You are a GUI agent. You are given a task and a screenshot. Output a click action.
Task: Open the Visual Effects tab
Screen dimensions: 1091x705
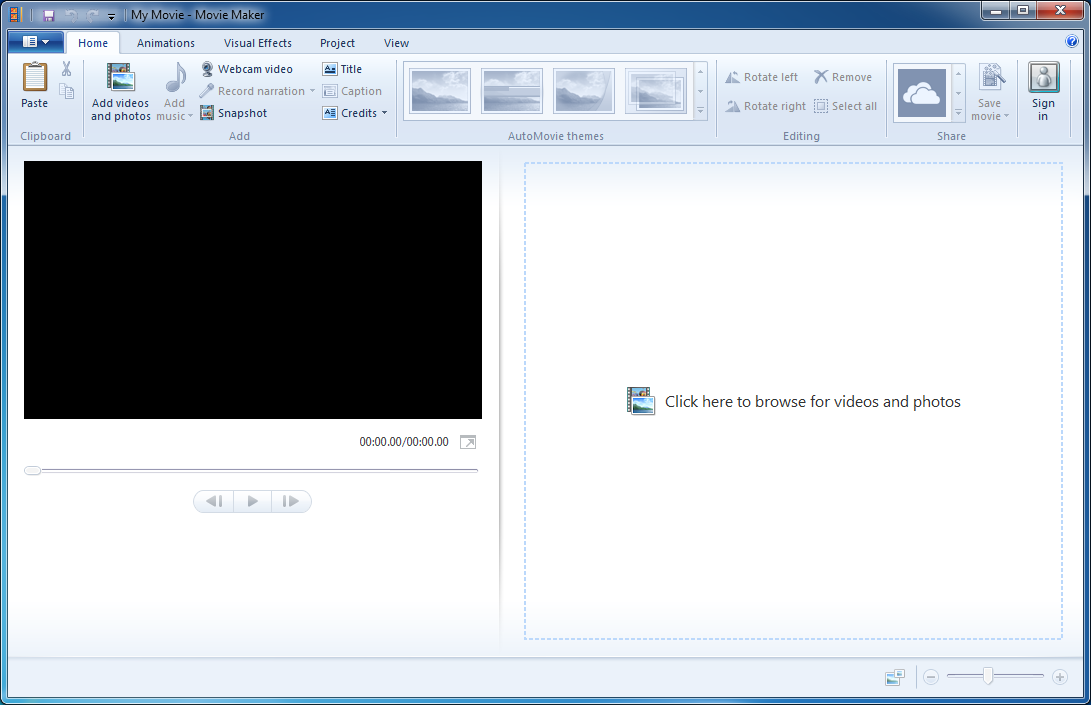[257, 42]
